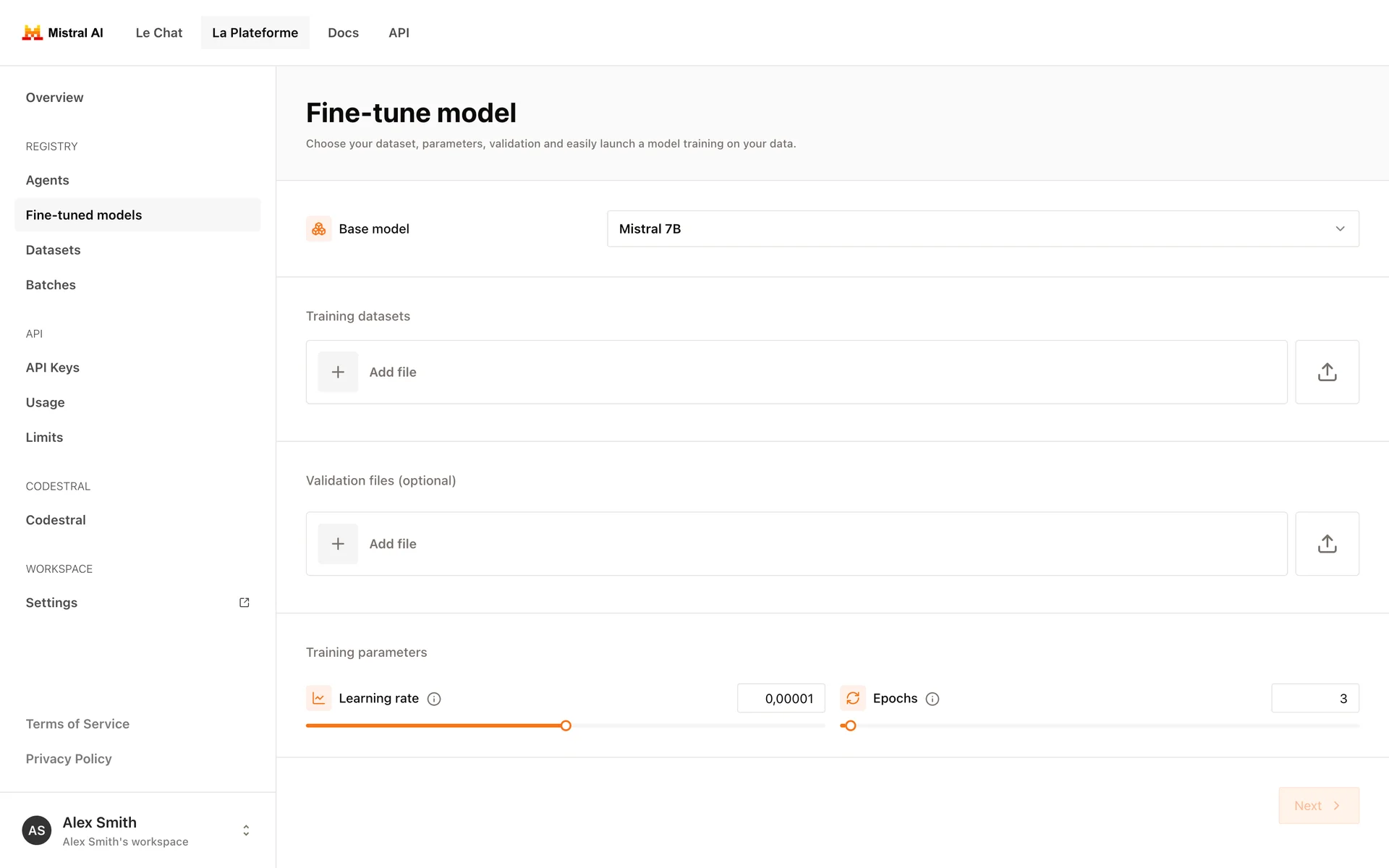Click the Learning rate slider handle
Viewport: 1389px width, 868px height.
coord(566,726)
